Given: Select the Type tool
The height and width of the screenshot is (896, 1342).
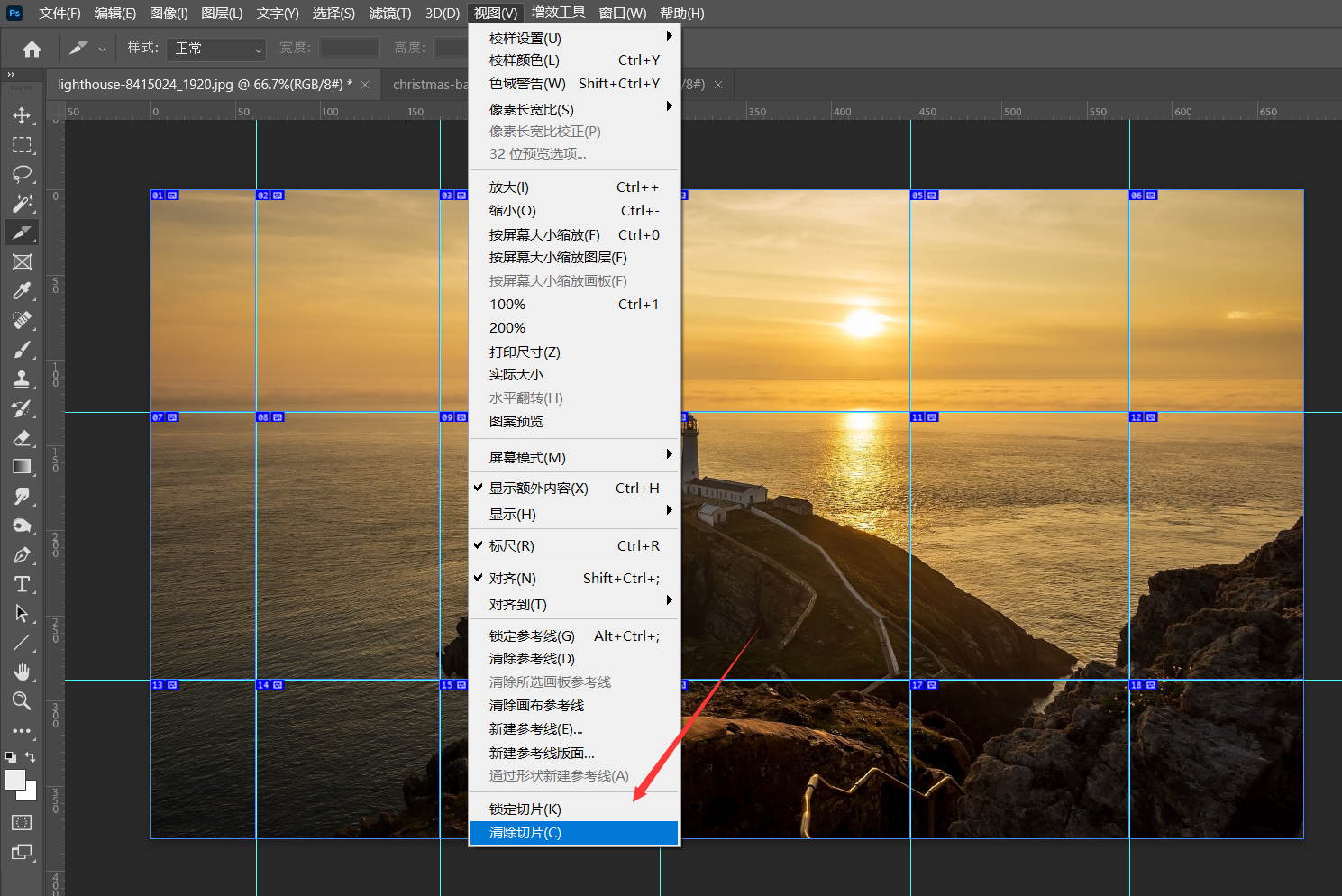Looking at the screenshot, I should click(22, 584).
